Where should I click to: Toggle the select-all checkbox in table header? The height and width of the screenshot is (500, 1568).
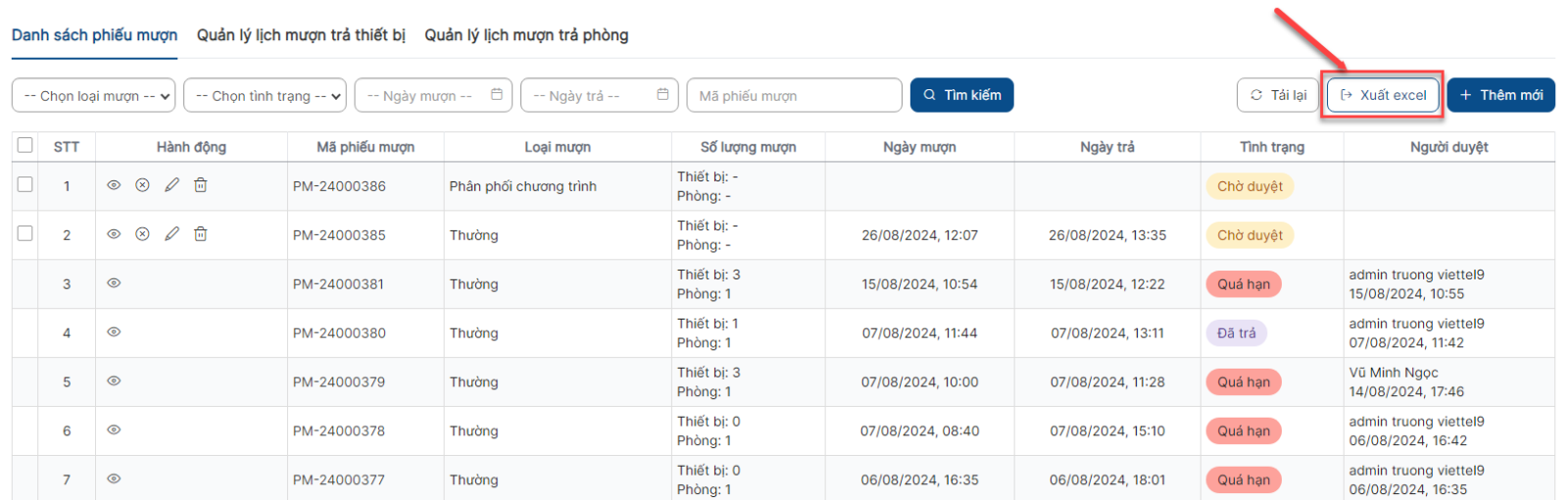click(25, 145)
